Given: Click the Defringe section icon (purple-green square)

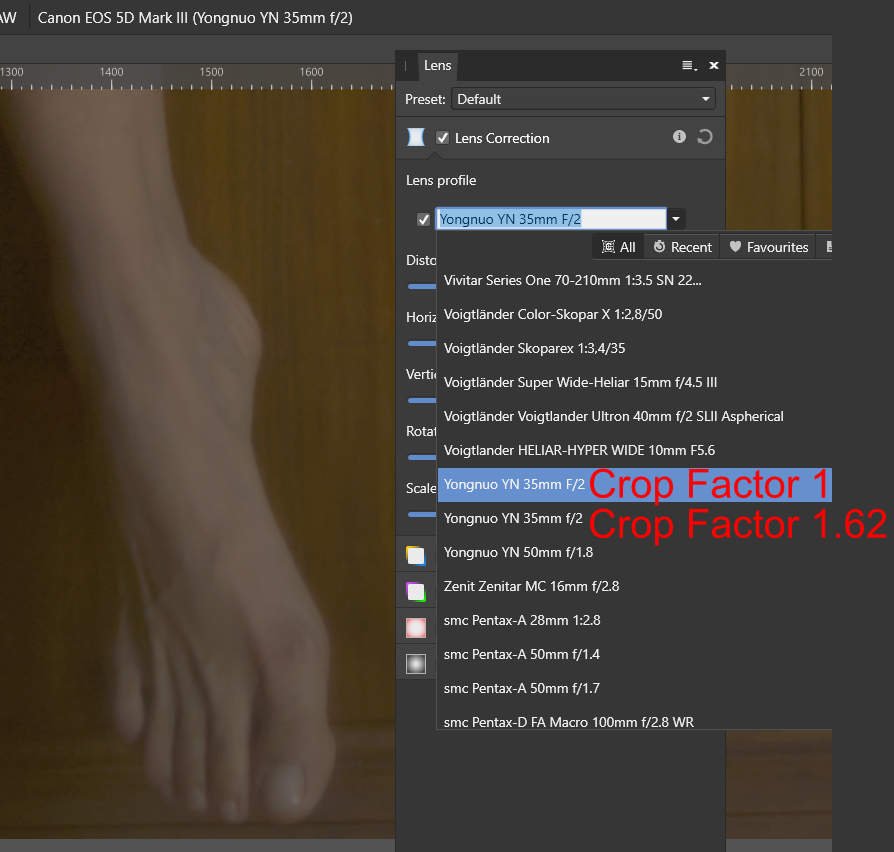Looking at the screenshot, I should click(x=416, y=591).
